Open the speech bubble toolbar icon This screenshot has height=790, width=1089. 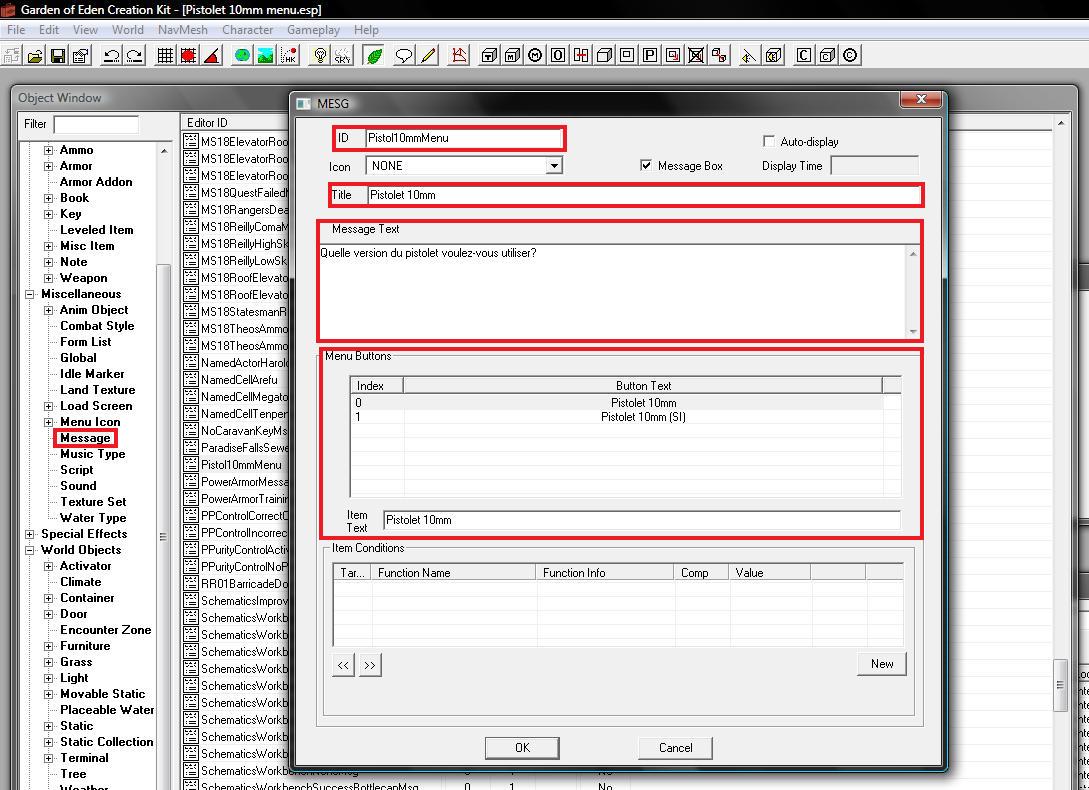pos(404,56)
